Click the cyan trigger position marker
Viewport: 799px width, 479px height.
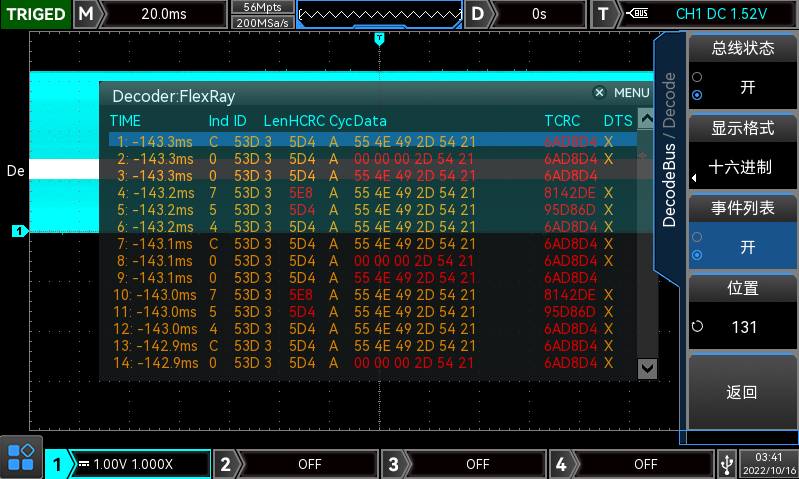pos(379,38)
